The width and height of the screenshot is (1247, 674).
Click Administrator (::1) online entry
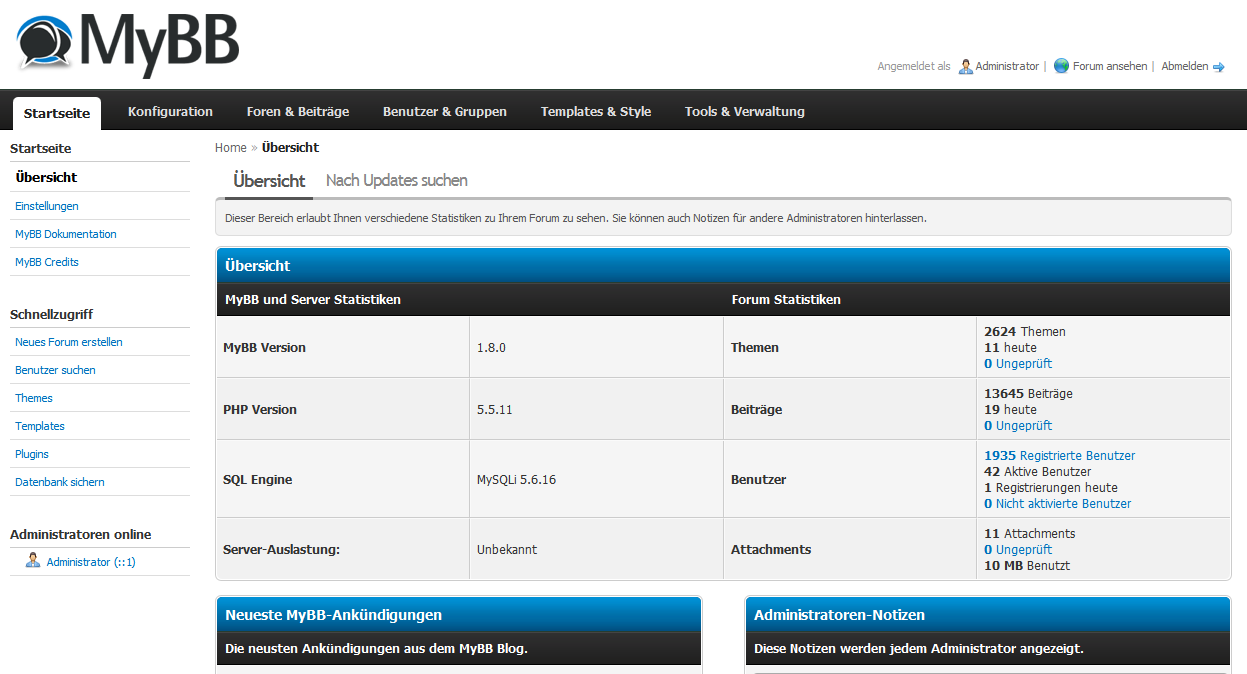pos(91,562)
